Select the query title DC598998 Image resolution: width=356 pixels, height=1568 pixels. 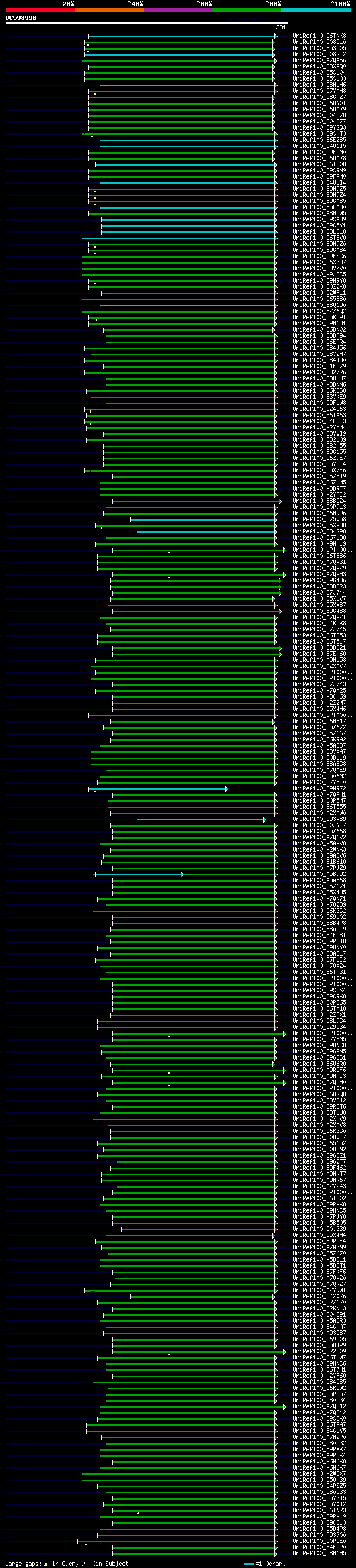(21, 18)
